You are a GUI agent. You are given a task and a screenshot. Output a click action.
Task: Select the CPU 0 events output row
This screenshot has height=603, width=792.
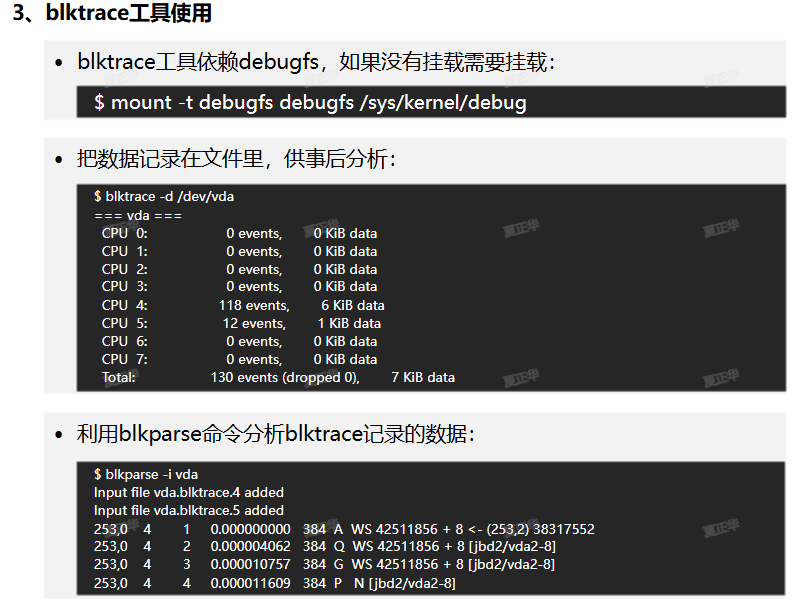(239, 233)
